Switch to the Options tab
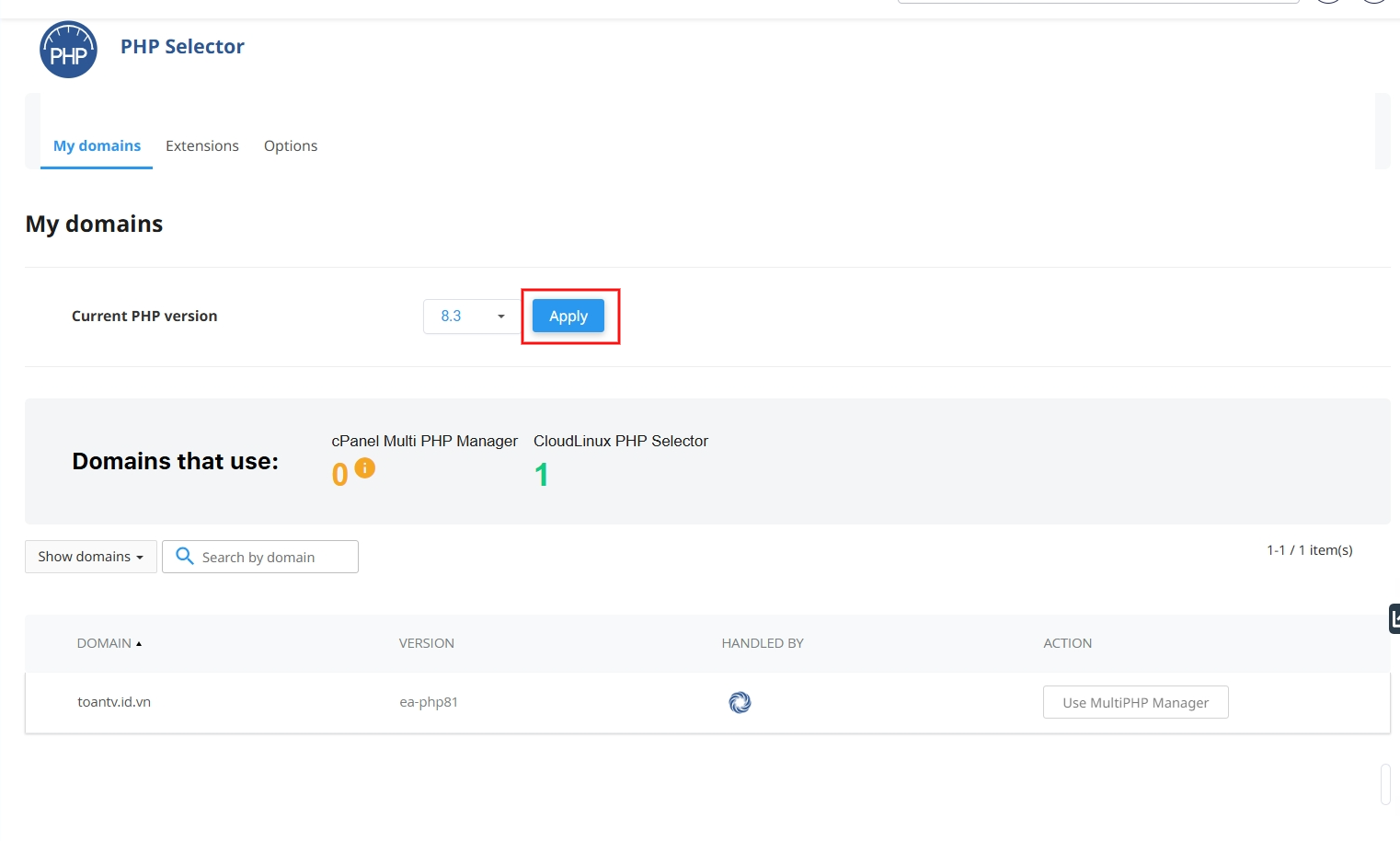This screenshot has height=841, width=1400. (x=291, y=146)
